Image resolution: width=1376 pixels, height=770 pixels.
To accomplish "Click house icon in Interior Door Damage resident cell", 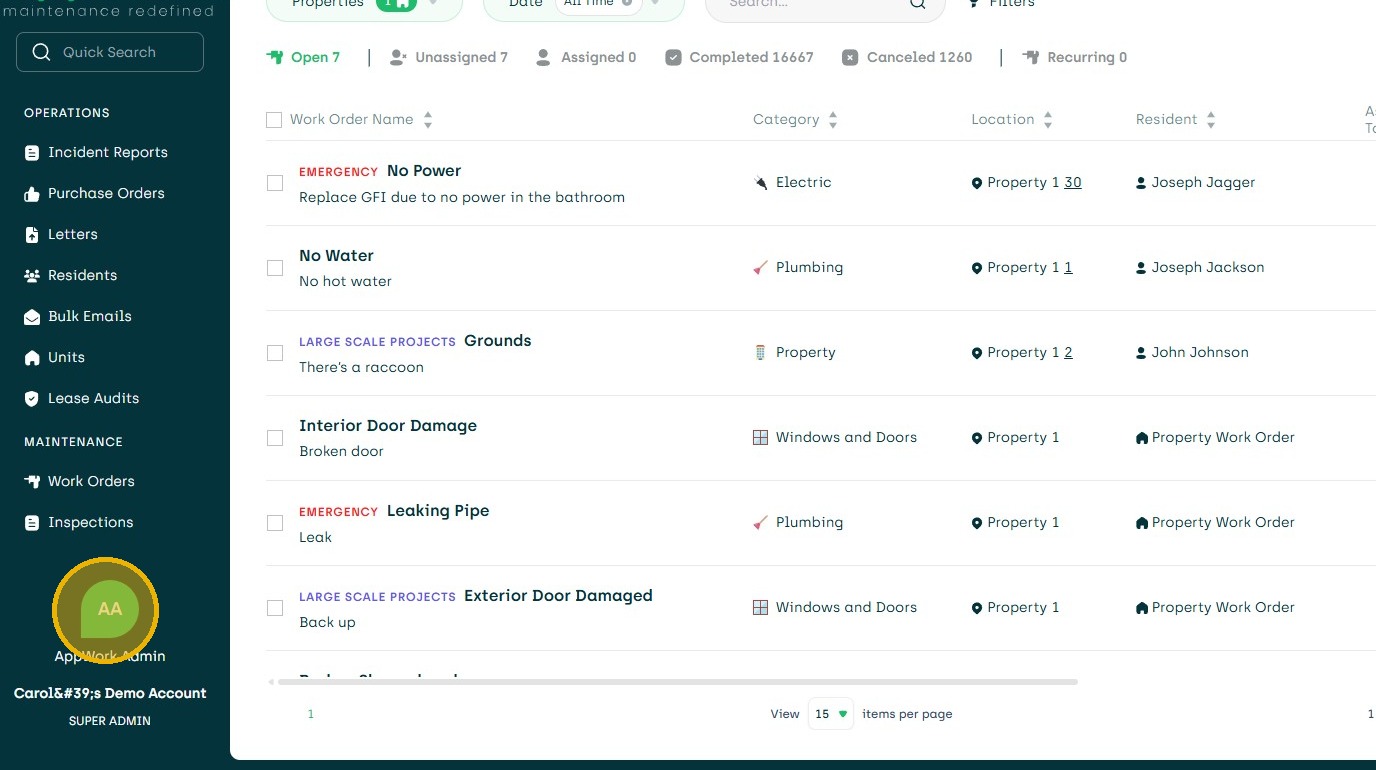I will pyautogui.click(x=1142, y=438).
